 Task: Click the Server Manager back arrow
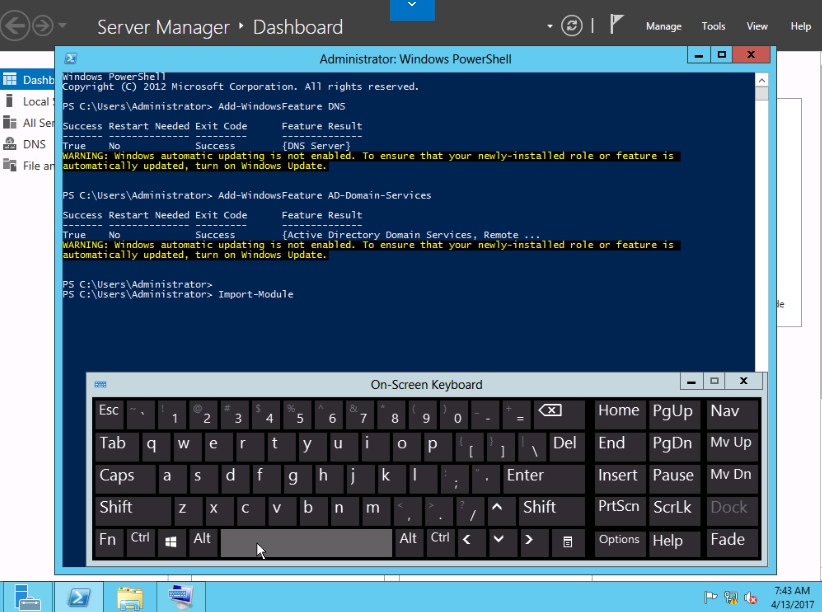pyautogui.click(x=14, y=26)
